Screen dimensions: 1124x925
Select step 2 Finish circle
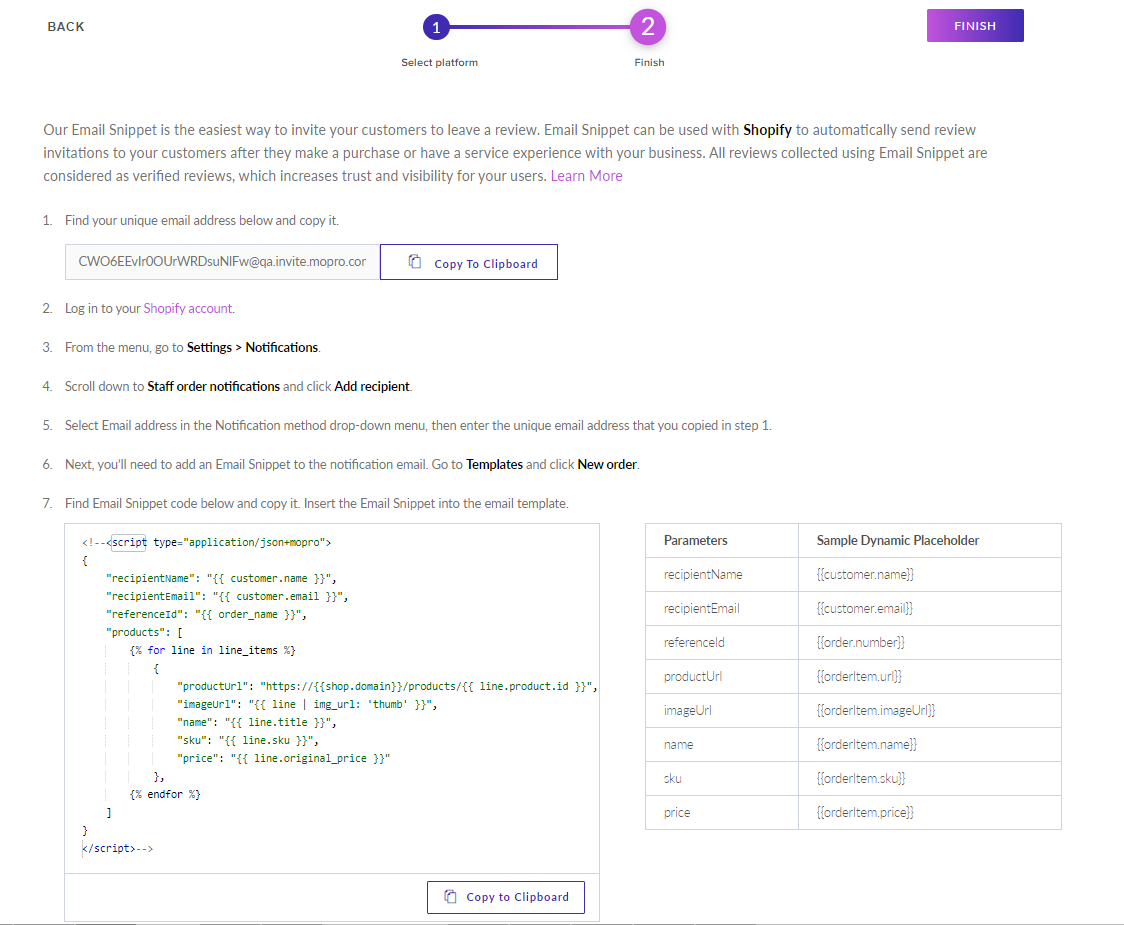tap(648, 27)
